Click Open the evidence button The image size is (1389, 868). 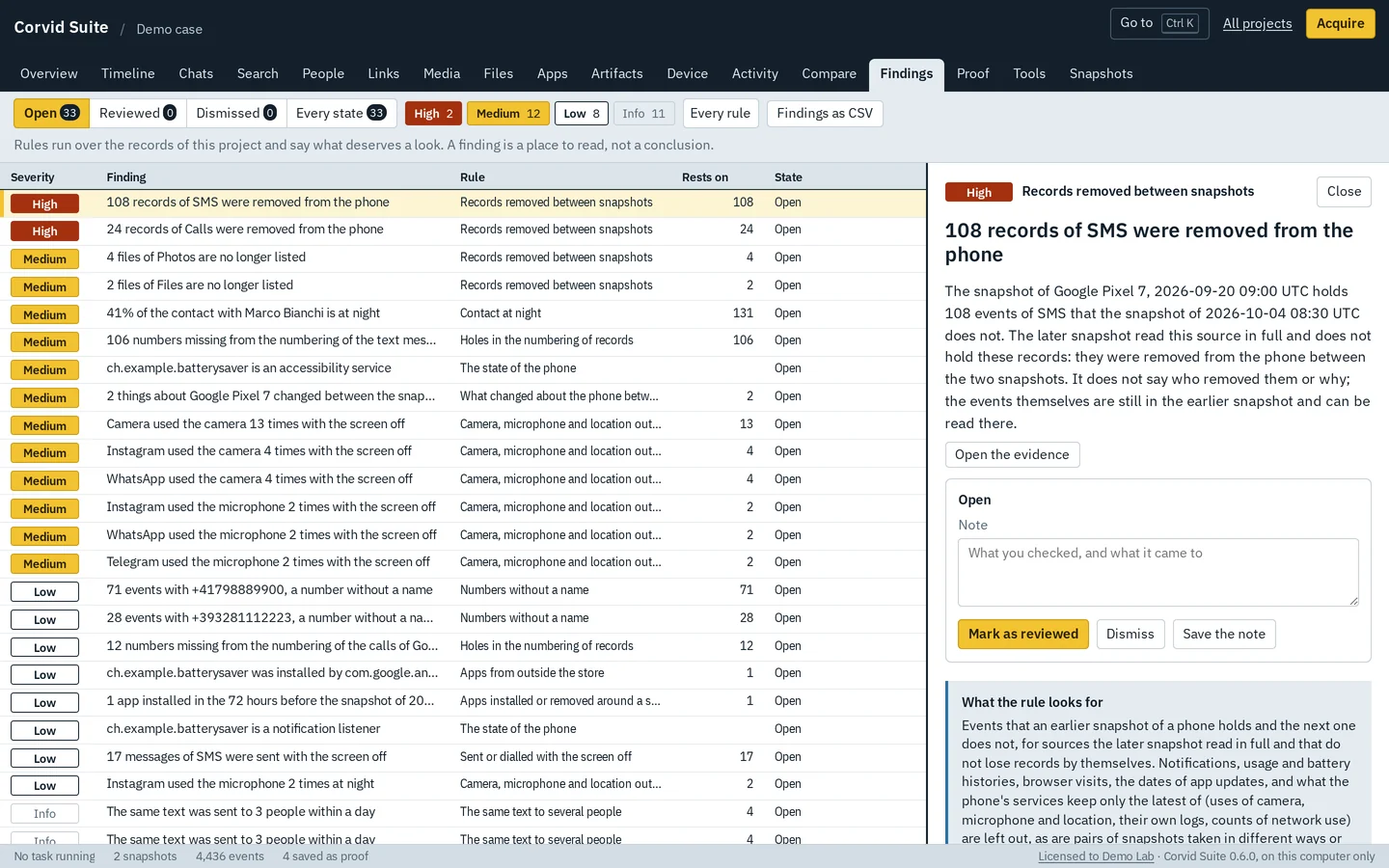coord(1012,454)
